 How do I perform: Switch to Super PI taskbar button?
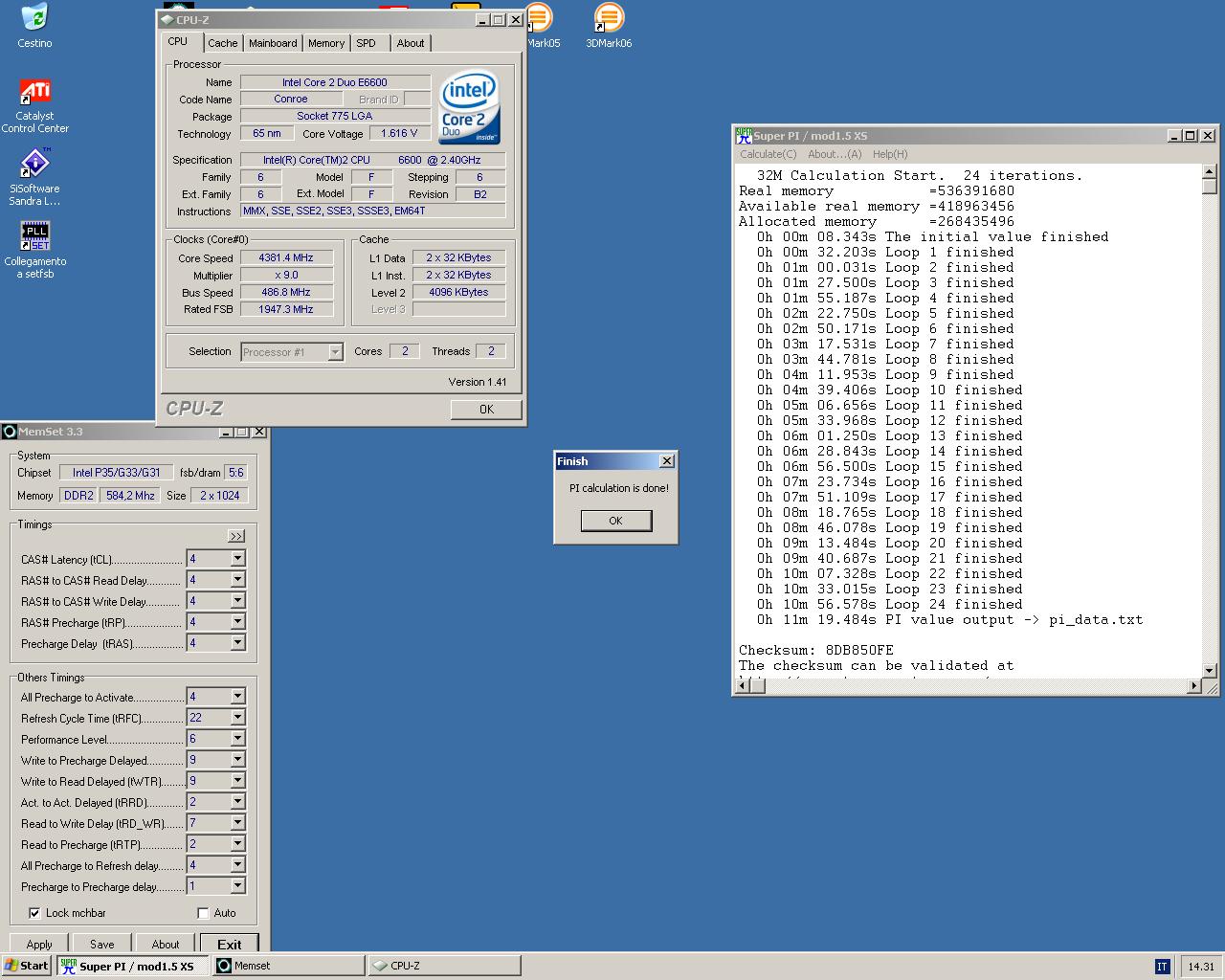pos(132,966)
